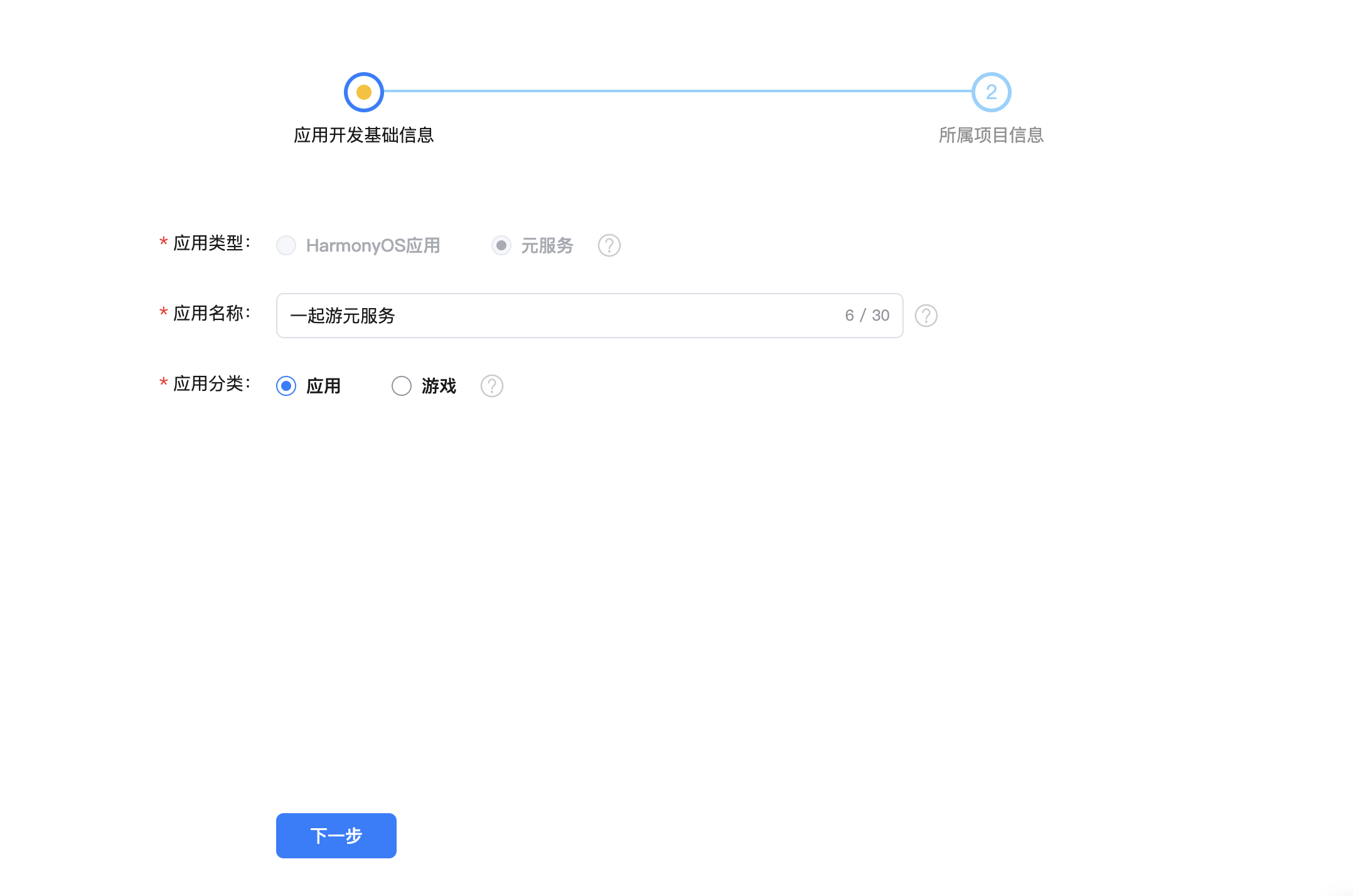
Task: Click the 下一步 next button
Action: 336,835
